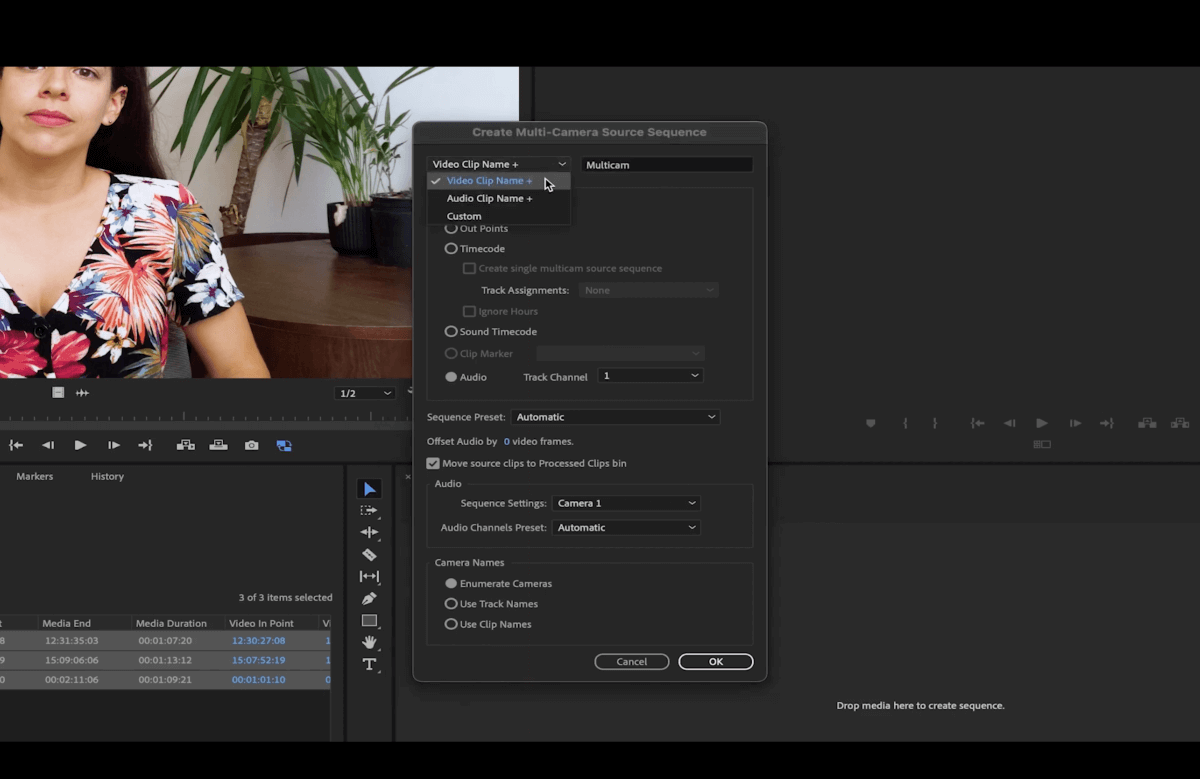1200x779 pixels.
Task: Click the Lift icon in Program monitor
Action: pos(1147,423)
